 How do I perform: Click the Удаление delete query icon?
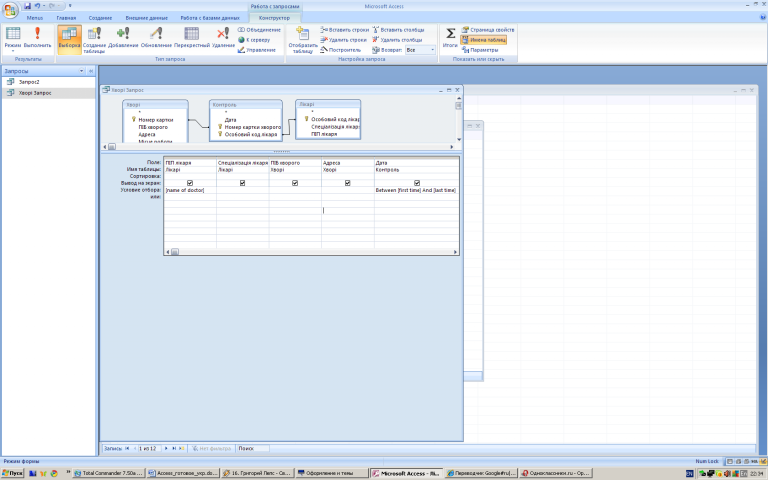point(223,37)
